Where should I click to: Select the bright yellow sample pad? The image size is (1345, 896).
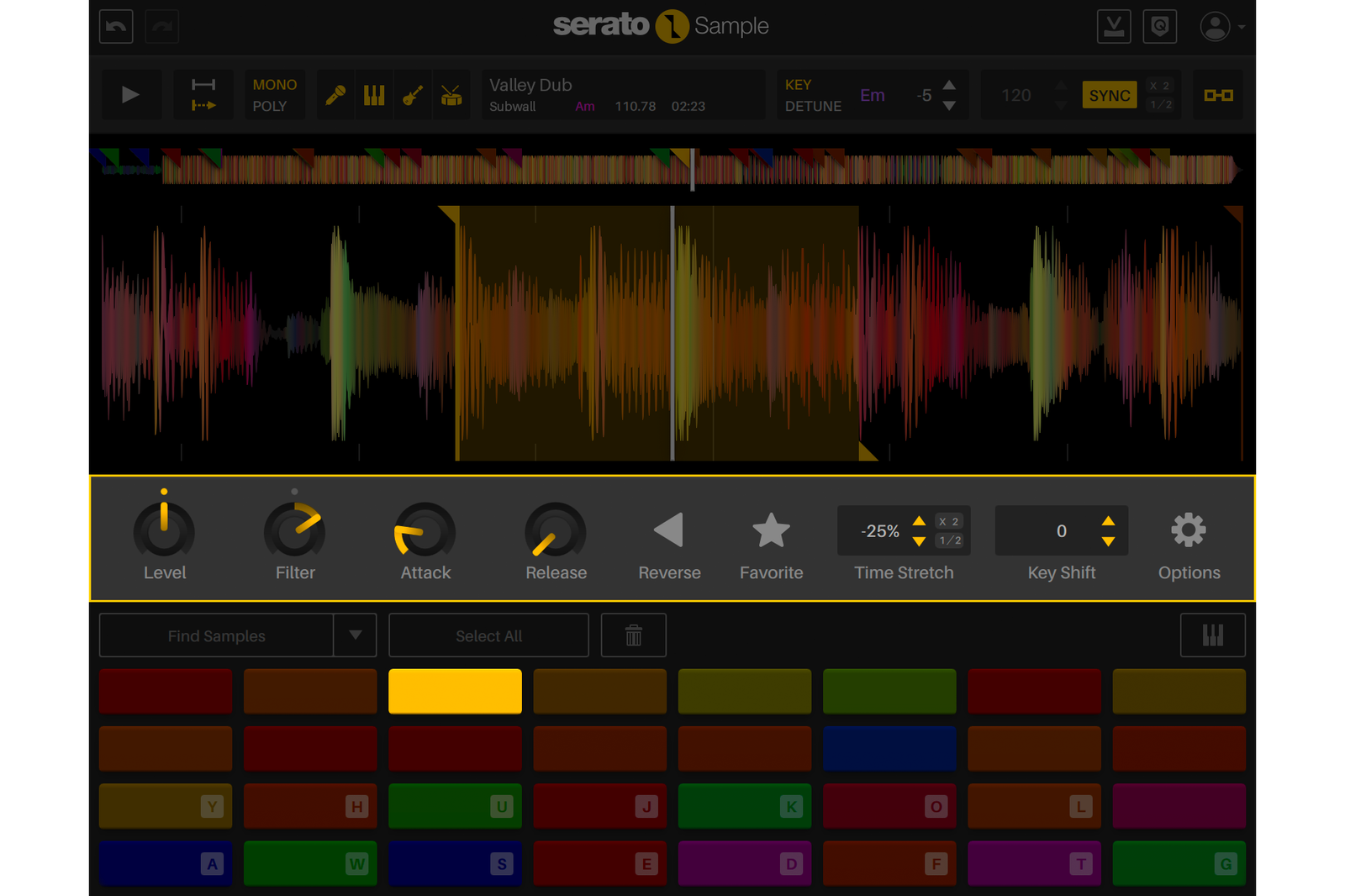pyautogui.click(x=455, y=691)
